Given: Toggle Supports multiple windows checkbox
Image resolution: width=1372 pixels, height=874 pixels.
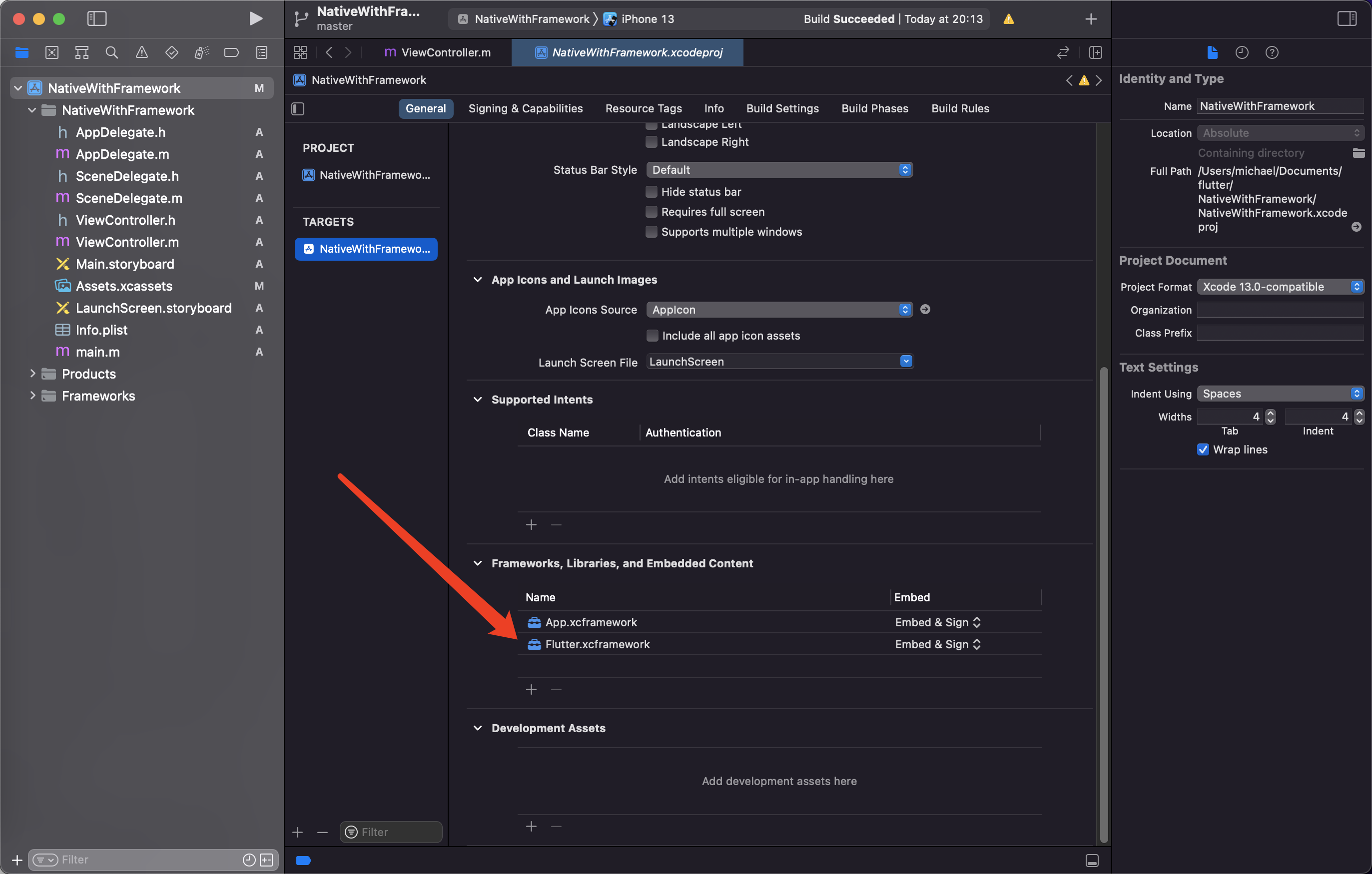Looking at the screenshot, I should coord(651,232).
